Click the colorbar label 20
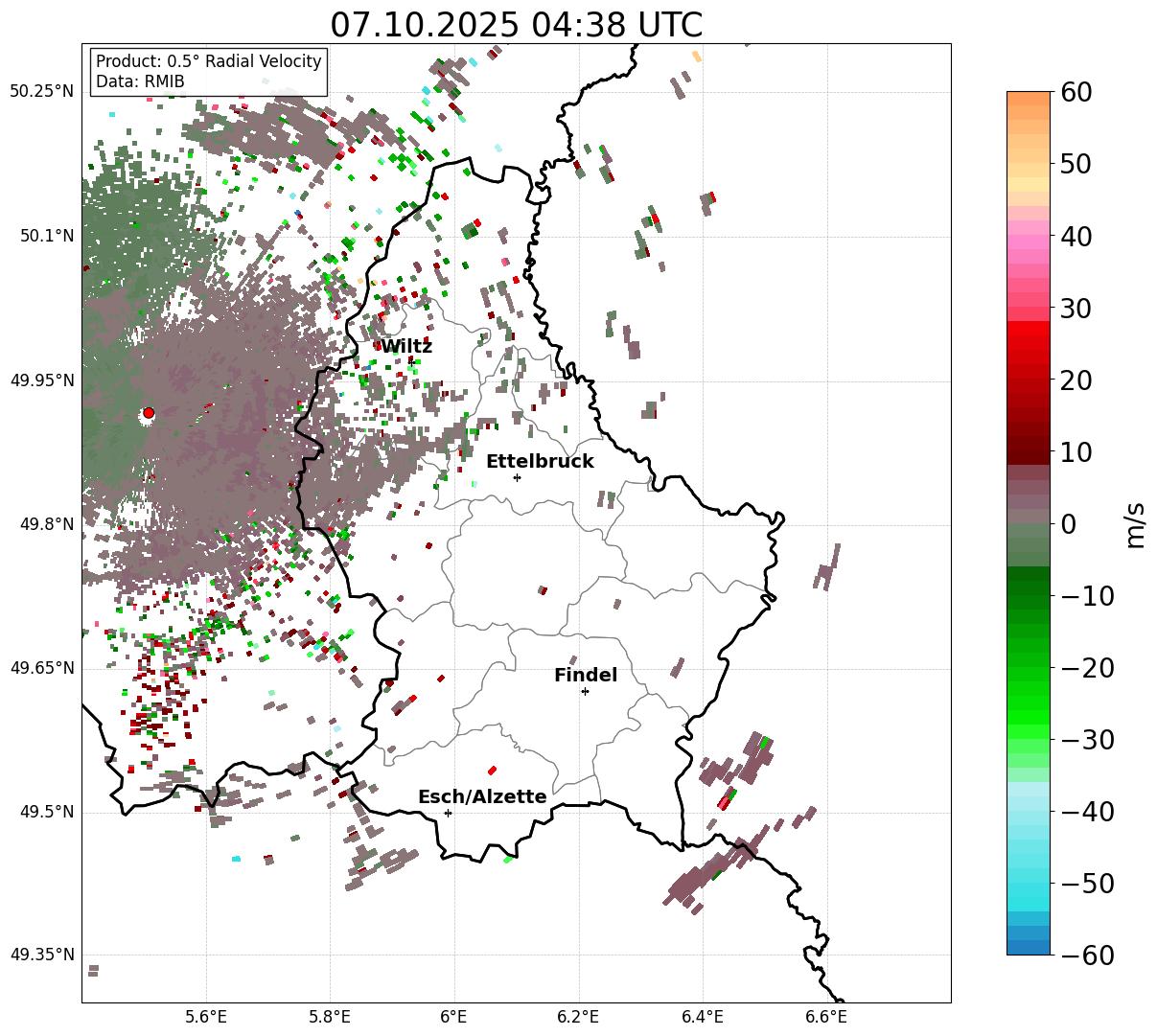Image resolution: width=1157 pixels, height=1036 pixels. click(x=1076, y=380)
